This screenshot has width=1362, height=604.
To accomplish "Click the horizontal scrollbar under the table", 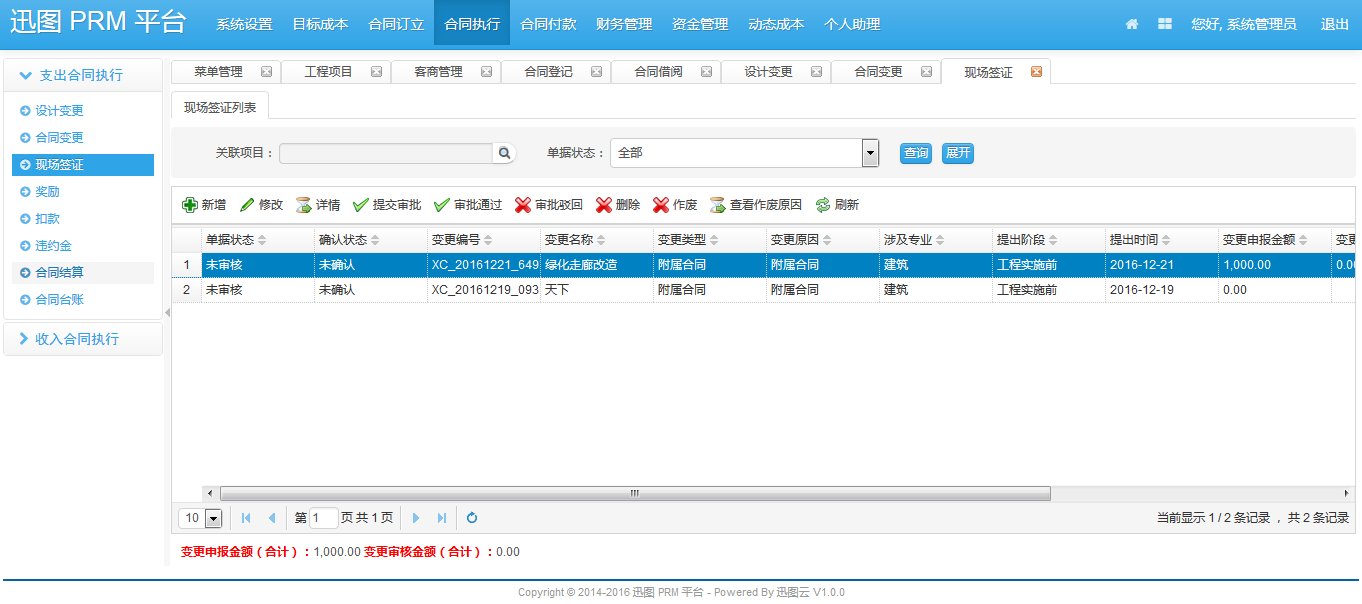I will click(x=634, y=493).
